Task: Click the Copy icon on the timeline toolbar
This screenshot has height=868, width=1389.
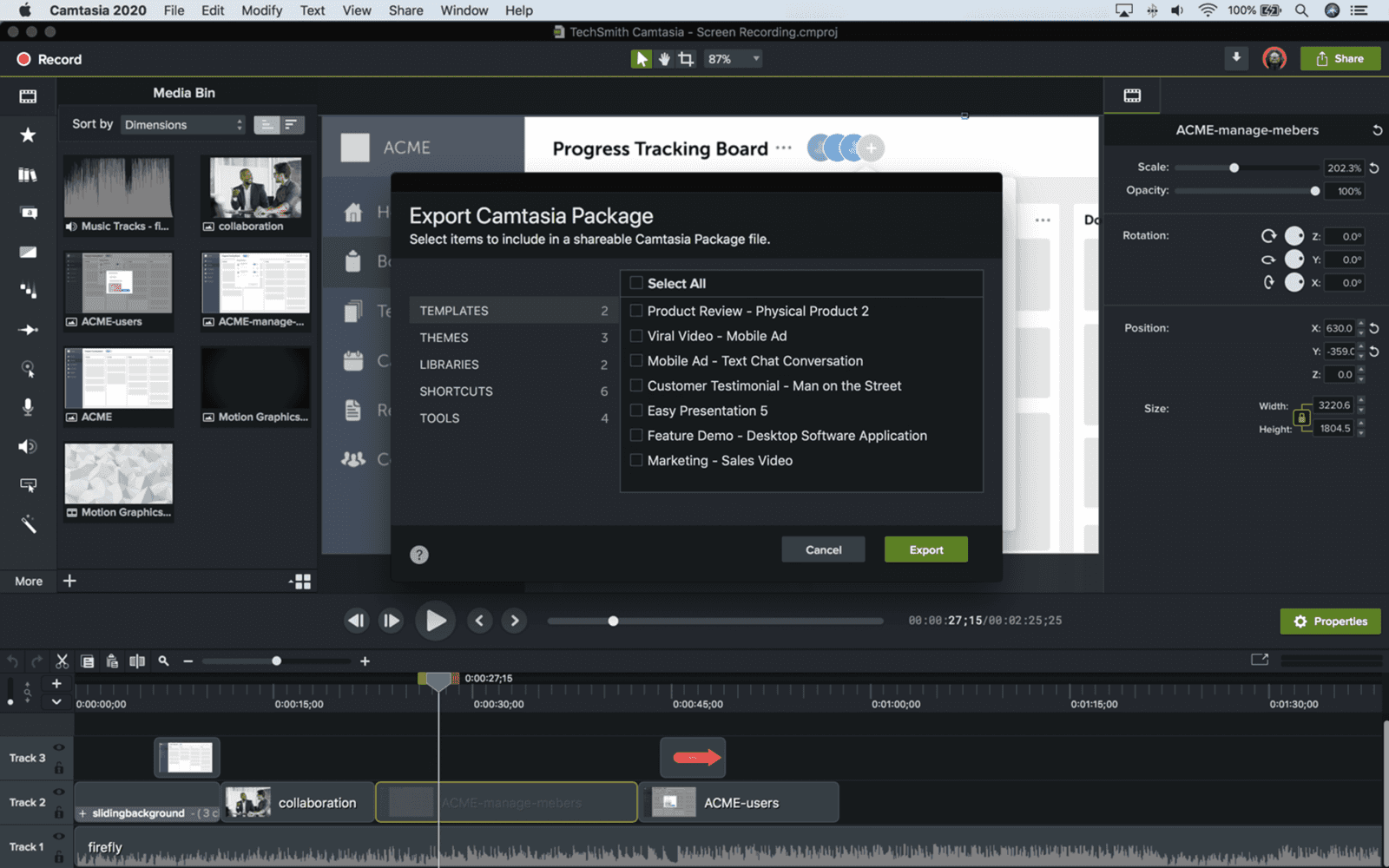Action: point(87,661)
